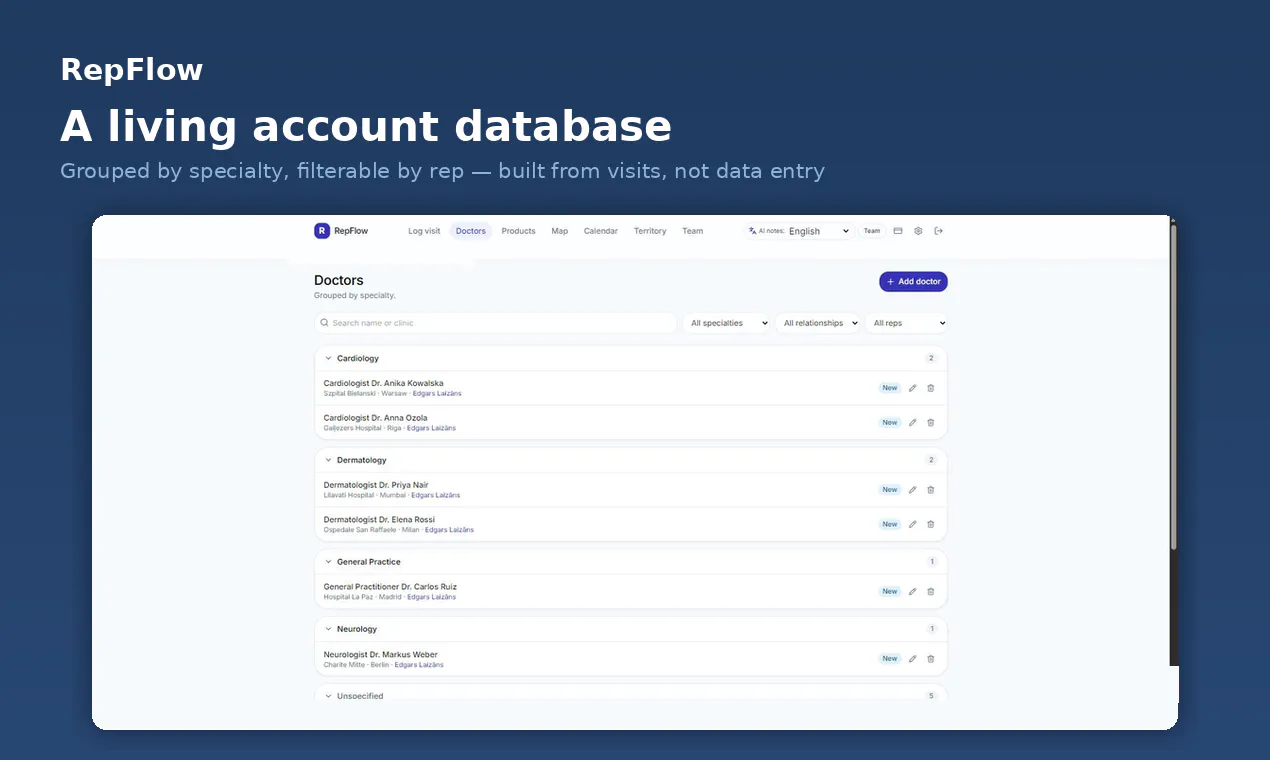Select "Dermatologist Dr. Elena Rossi" row text
1270x760 pixels.
(379, 520)
